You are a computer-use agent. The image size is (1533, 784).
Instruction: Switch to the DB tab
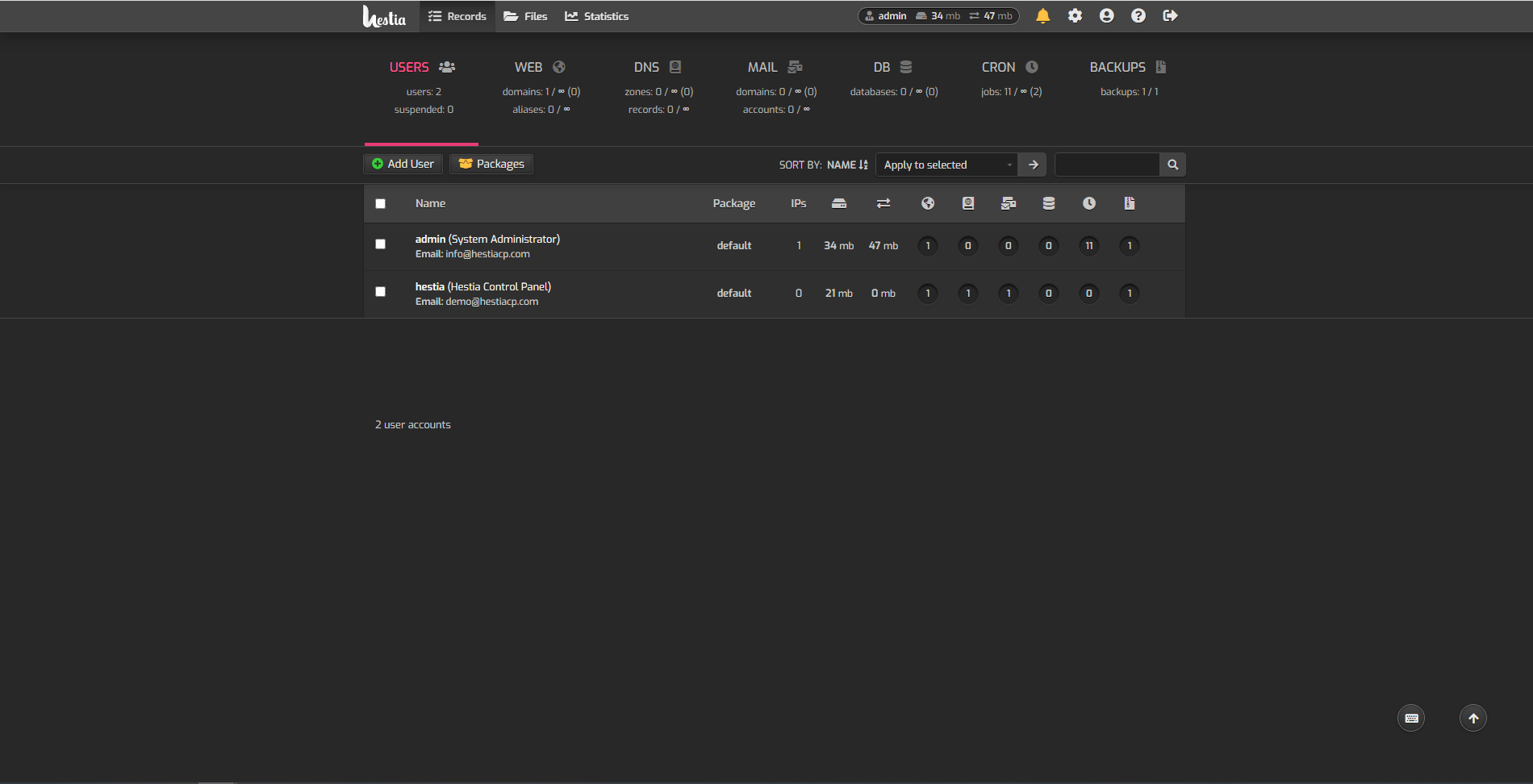[x=893, y=88]
